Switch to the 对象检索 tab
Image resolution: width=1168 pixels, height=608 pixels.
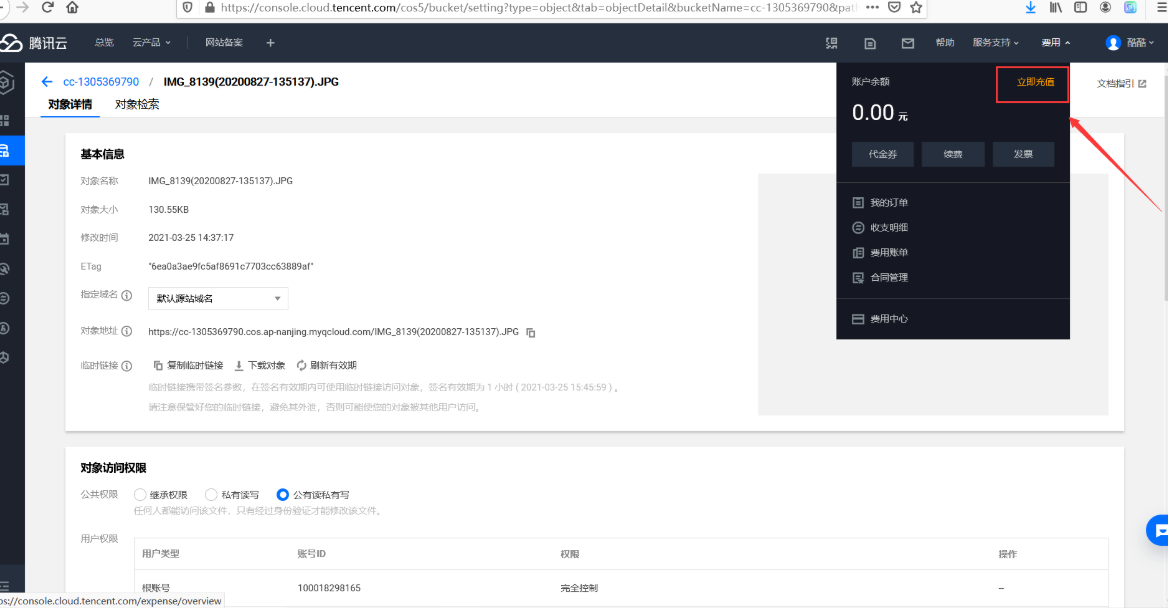pyautogui.click(x=137, y=104)
